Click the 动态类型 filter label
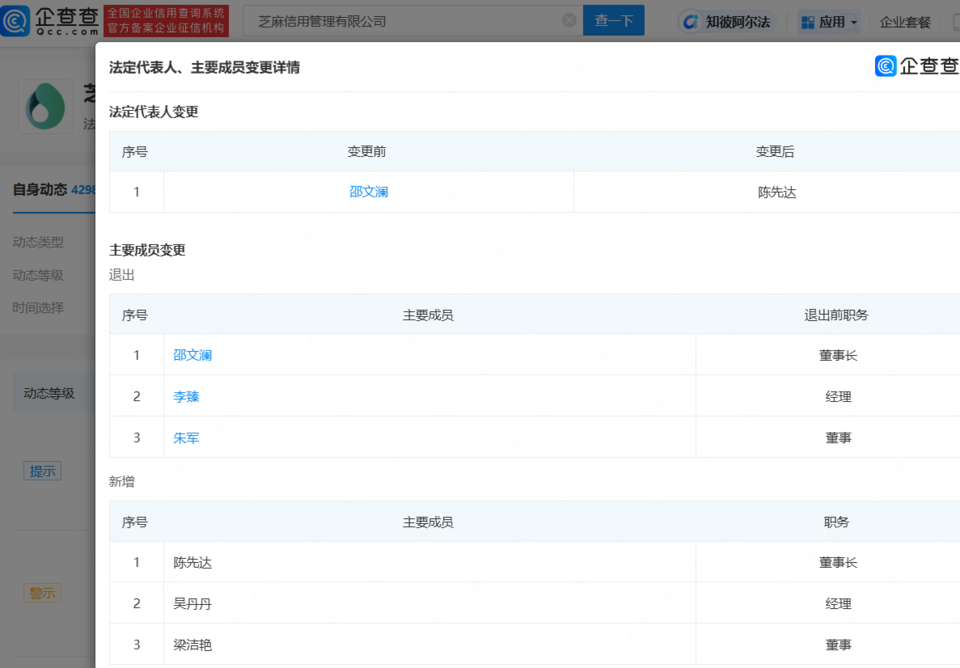This screenshot has height=668, width=960. pyautogui.click(x=38, y=242)
